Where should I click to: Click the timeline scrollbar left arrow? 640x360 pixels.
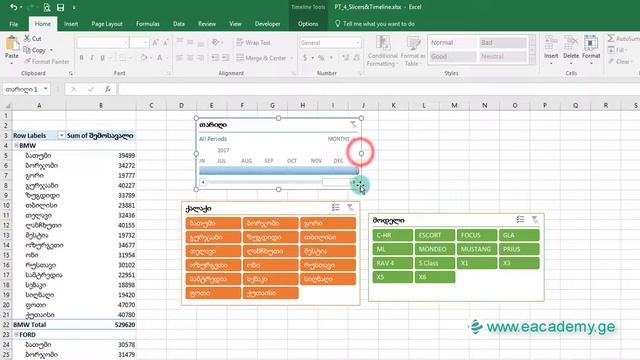coord(203,182)
